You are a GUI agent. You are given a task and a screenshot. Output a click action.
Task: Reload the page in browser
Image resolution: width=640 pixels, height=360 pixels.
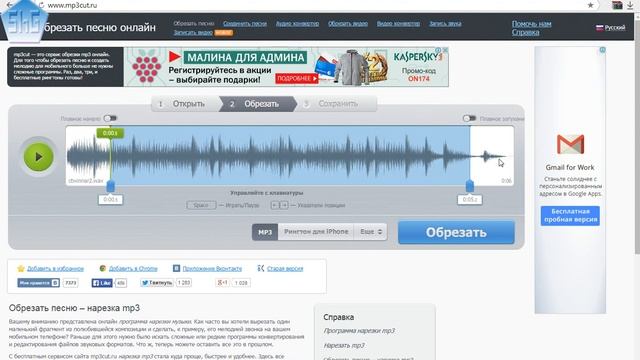click(x=41, y=5)
